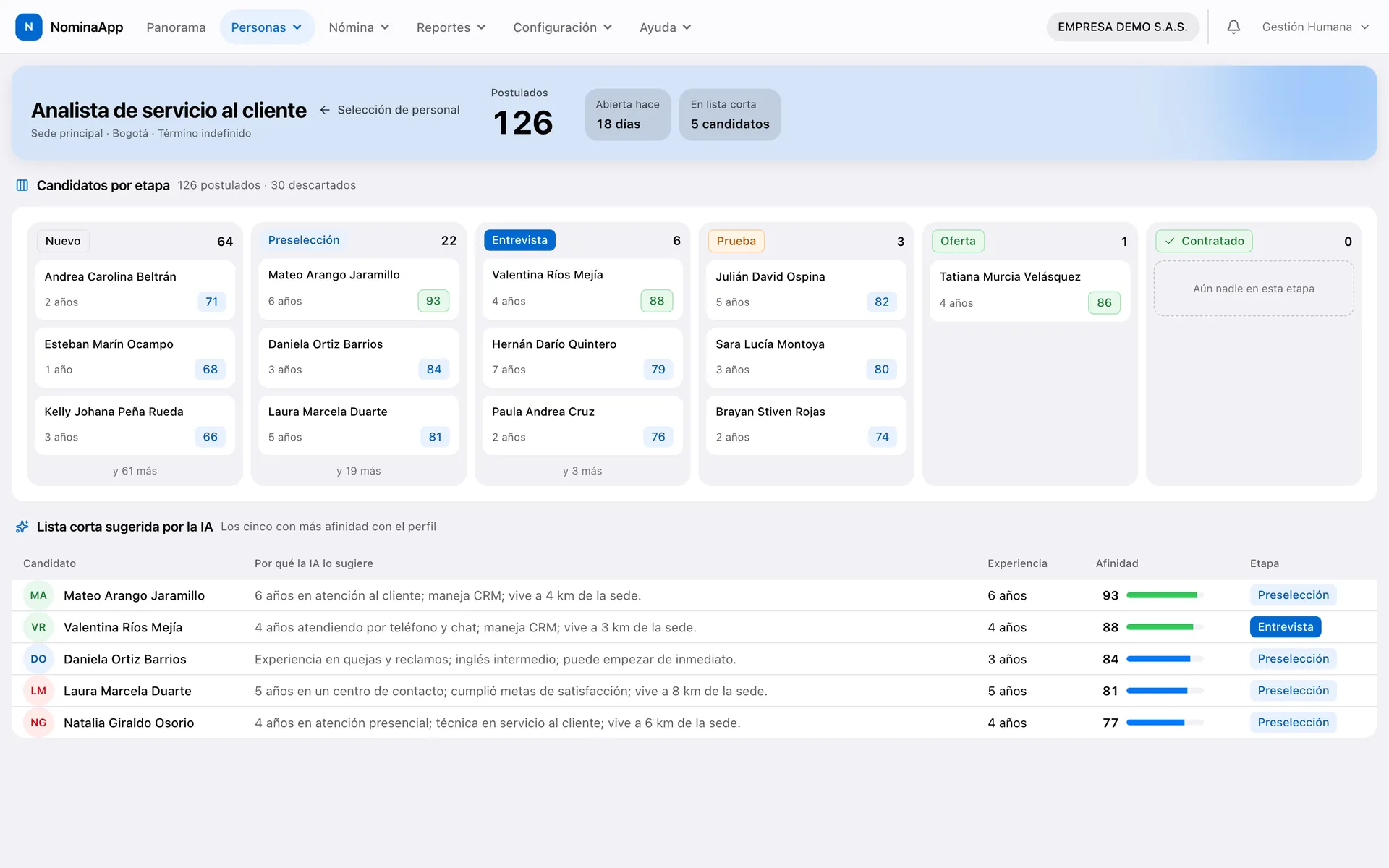Viewport: 1389px width, 868px height.
Task: Open the Personas menu
Action: (x=267, y=27)
